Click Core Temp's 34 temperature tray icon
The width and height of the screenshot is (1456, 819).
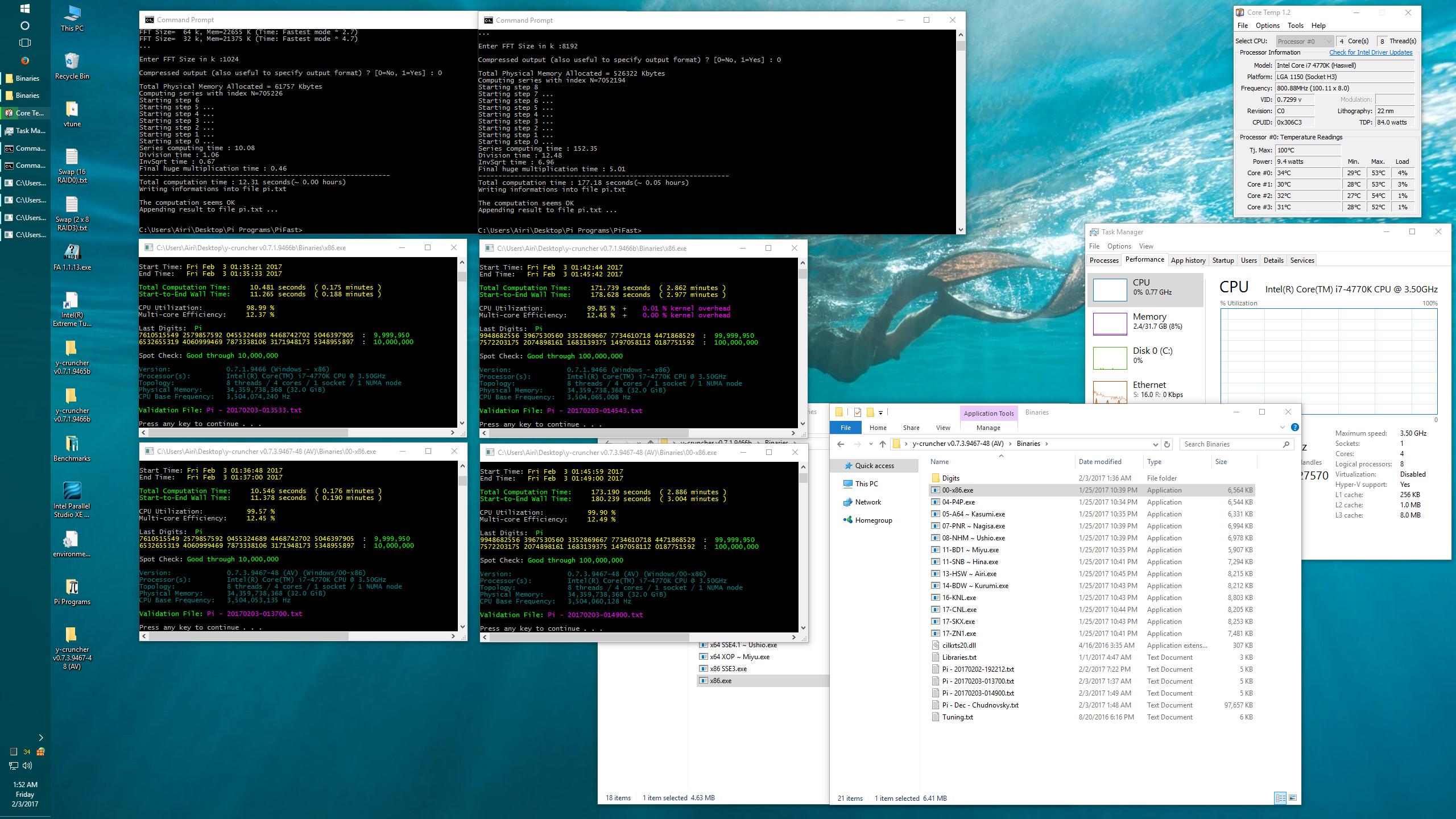[x=27, y=752]
